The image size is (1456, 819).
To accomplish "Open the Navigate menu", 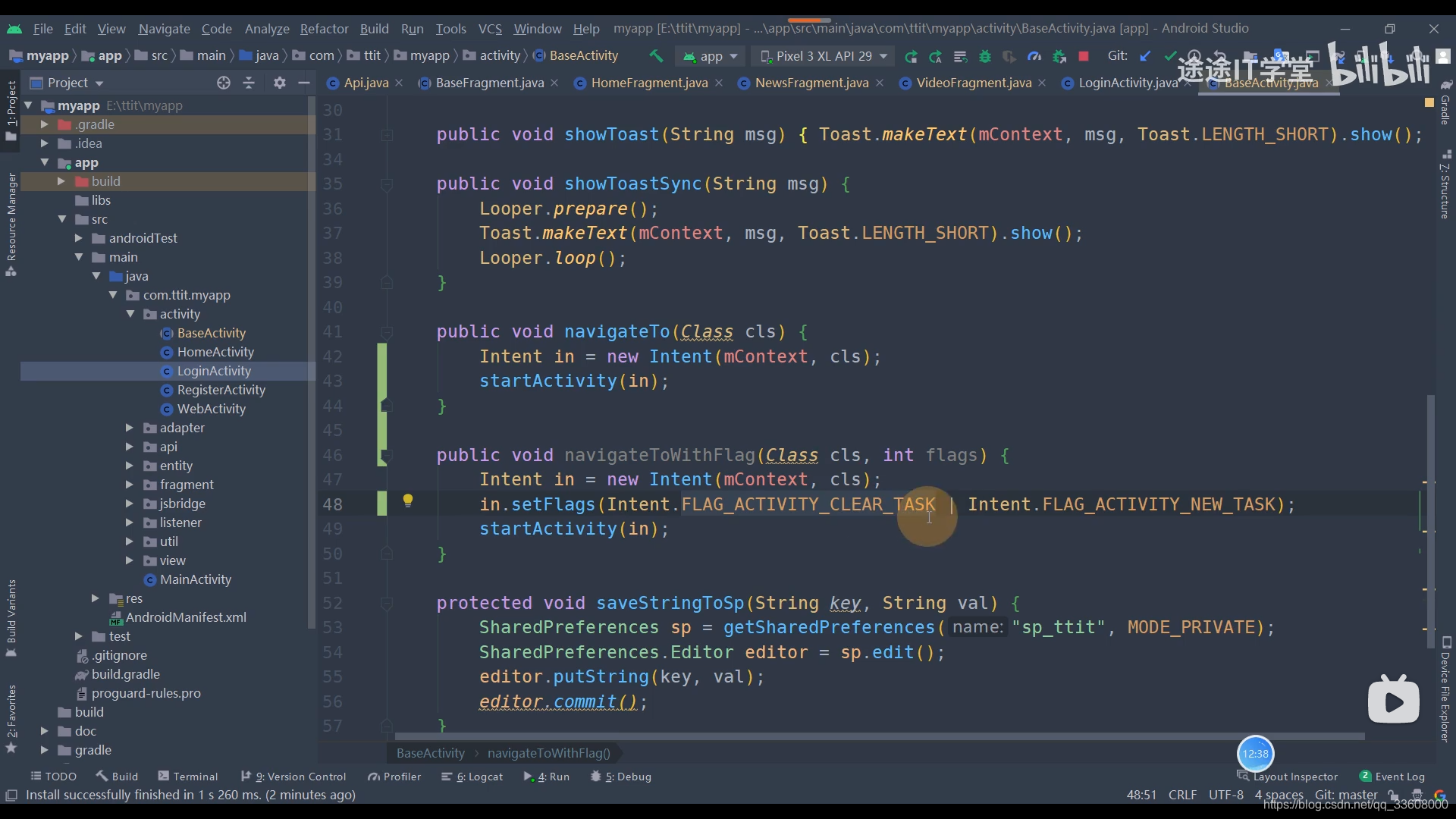I will 164,29.
